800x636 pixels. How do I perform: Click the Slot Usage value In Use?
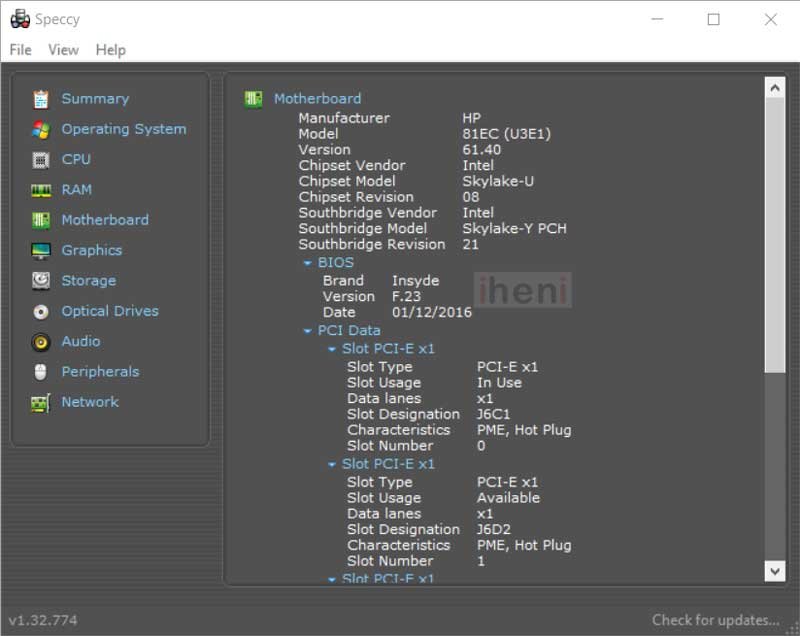tap(499, 383)
